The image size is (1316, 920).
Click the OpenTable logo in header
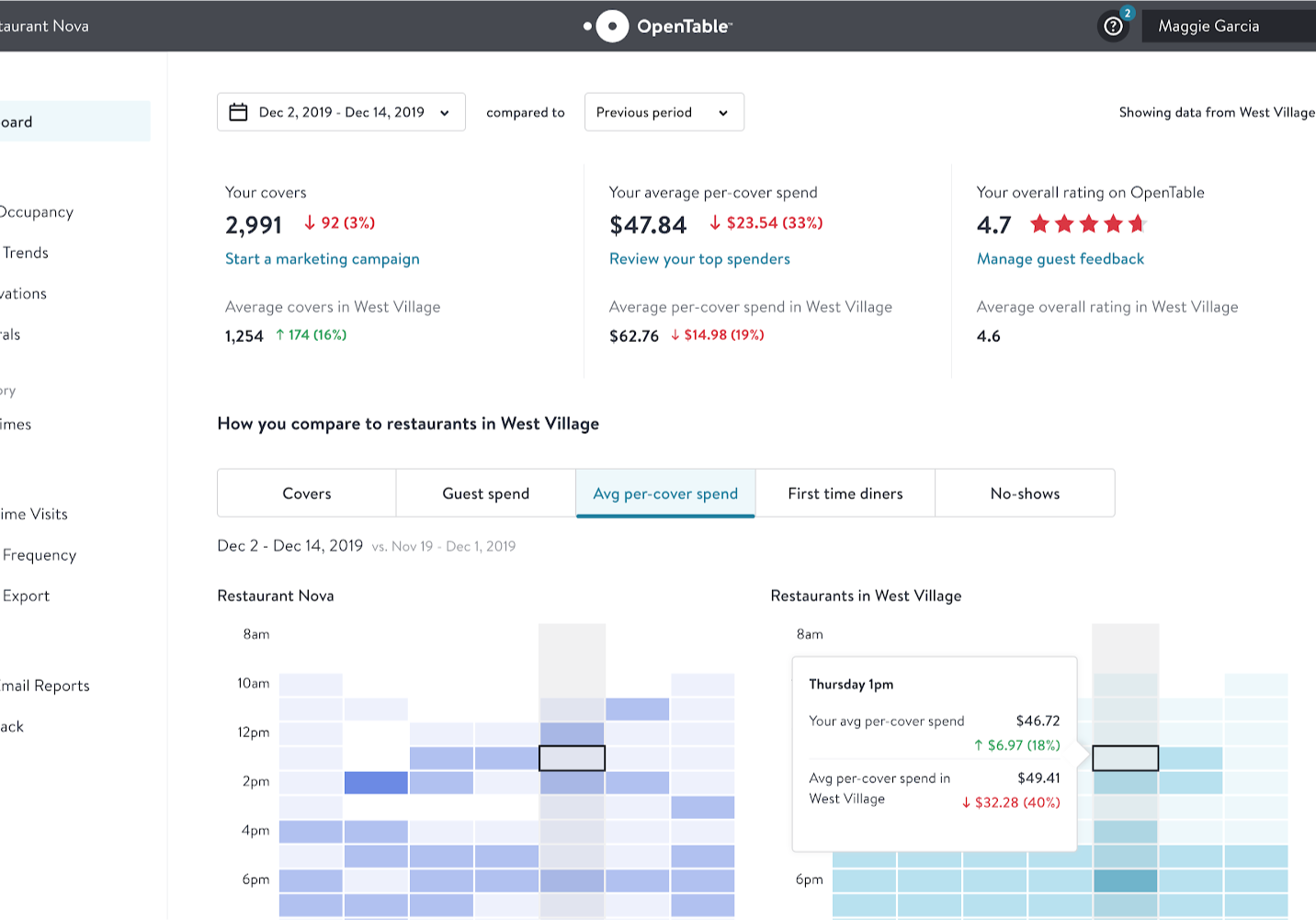(658, 27)
